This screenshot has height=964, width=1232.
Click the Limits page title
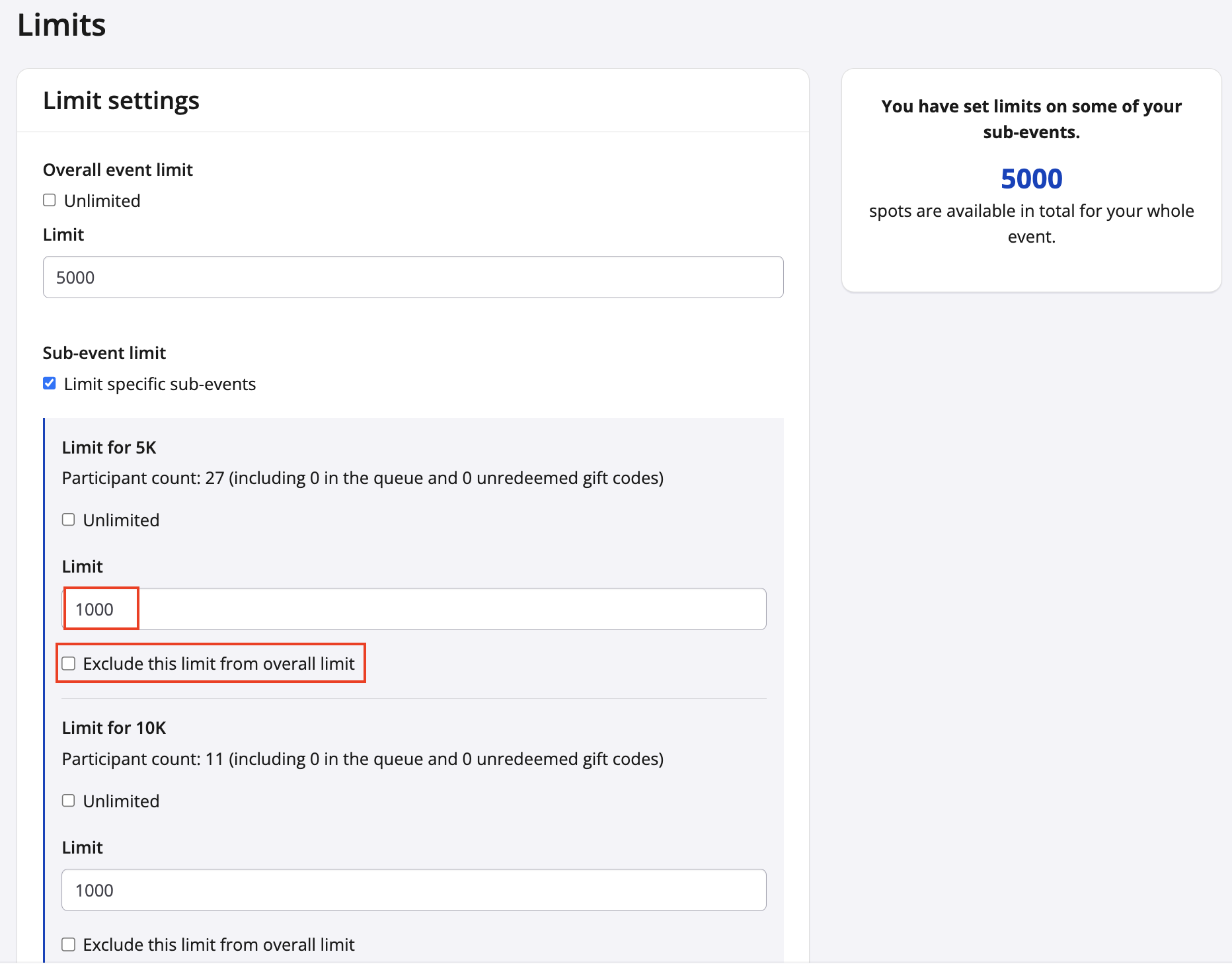pos(61,25)
